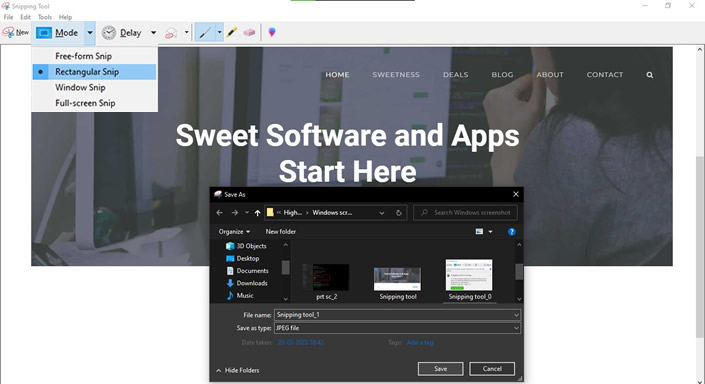This screenshot has width=705, height=384.
Task: Click CONTACT link on the webpage
Action: (605, 75)
